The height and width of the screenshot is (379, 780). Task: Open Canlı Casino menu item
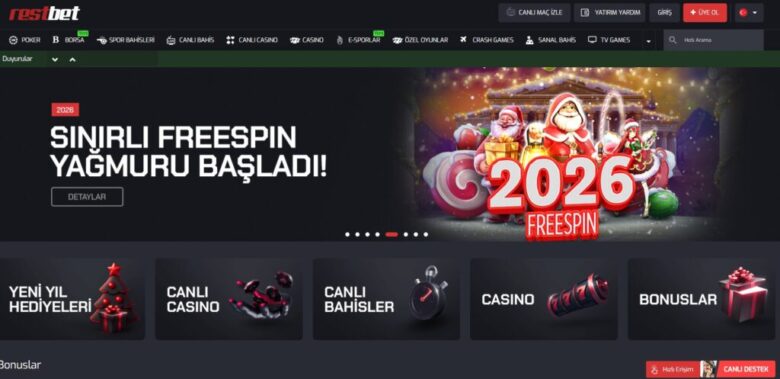(252, 40)
